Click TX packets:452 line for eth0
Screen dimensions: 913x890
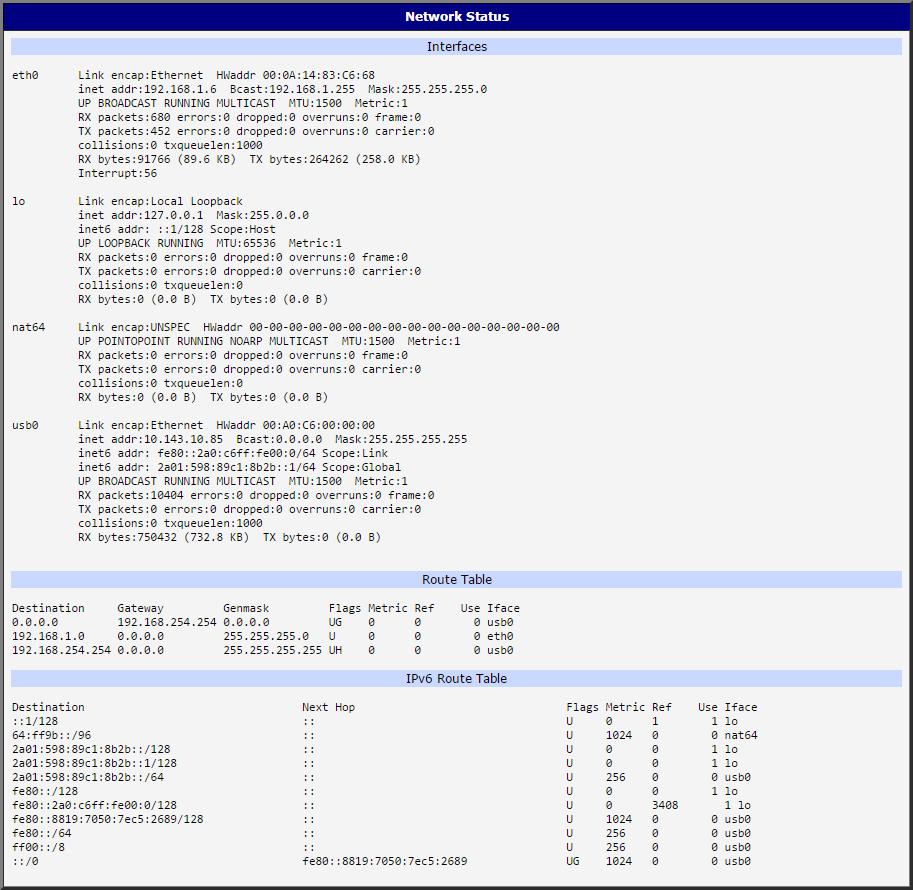256,131
